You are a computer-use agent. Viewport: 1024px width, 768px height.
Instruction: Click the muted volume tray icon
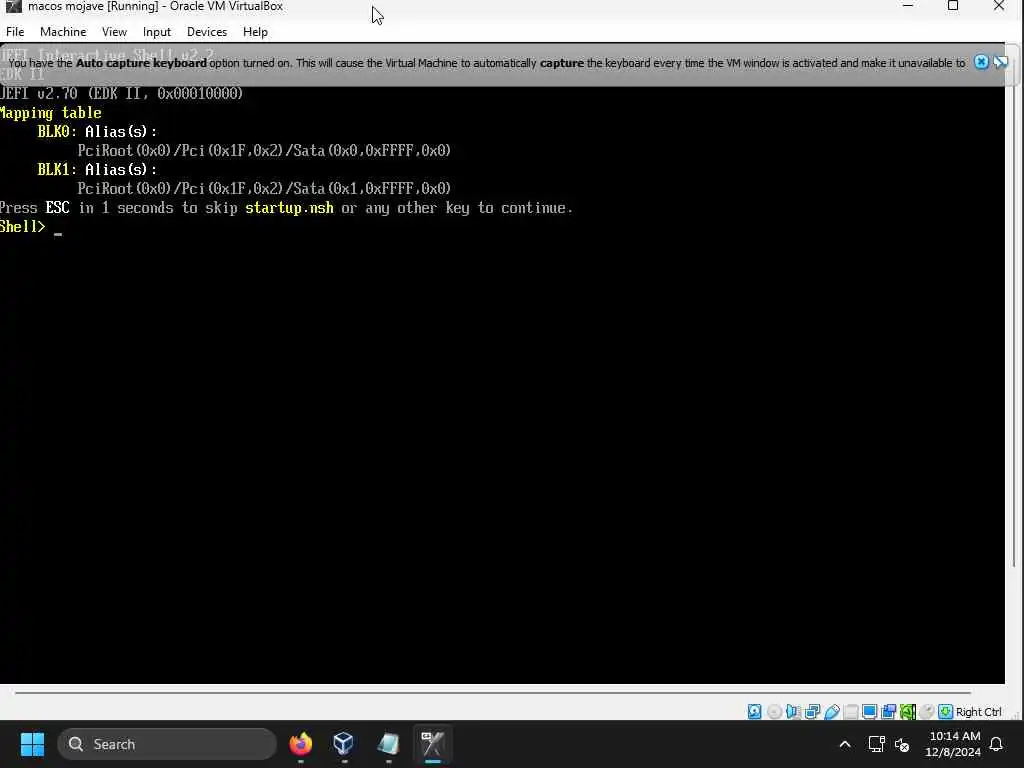pos(902,744)
